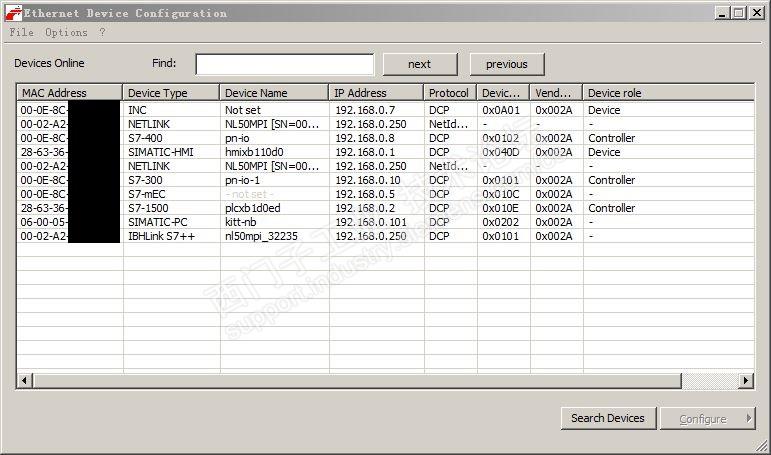Click the previous button

(507, 64)
